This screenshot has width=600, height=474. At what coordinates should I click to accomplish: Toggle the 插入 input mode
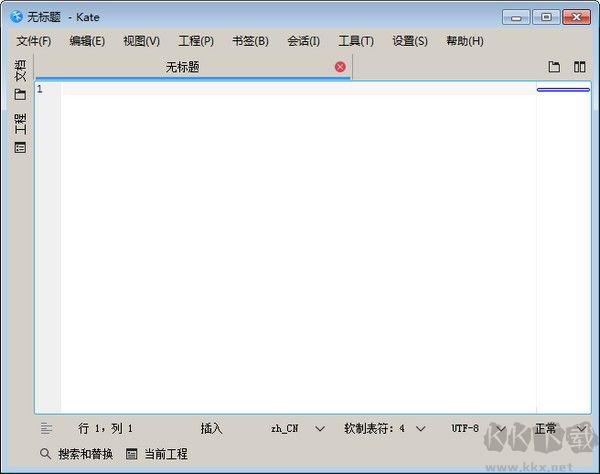click(x=211, y=428)
